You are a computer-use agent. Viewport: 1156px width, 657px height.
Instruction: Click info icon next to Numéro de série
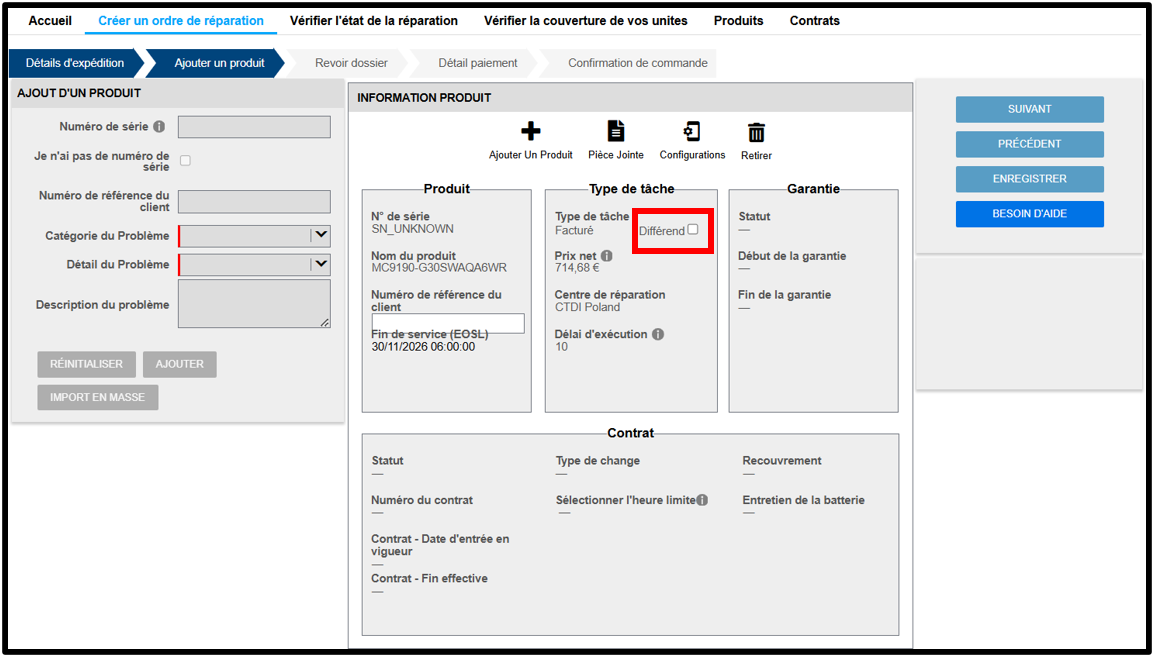tap(159, 127)
